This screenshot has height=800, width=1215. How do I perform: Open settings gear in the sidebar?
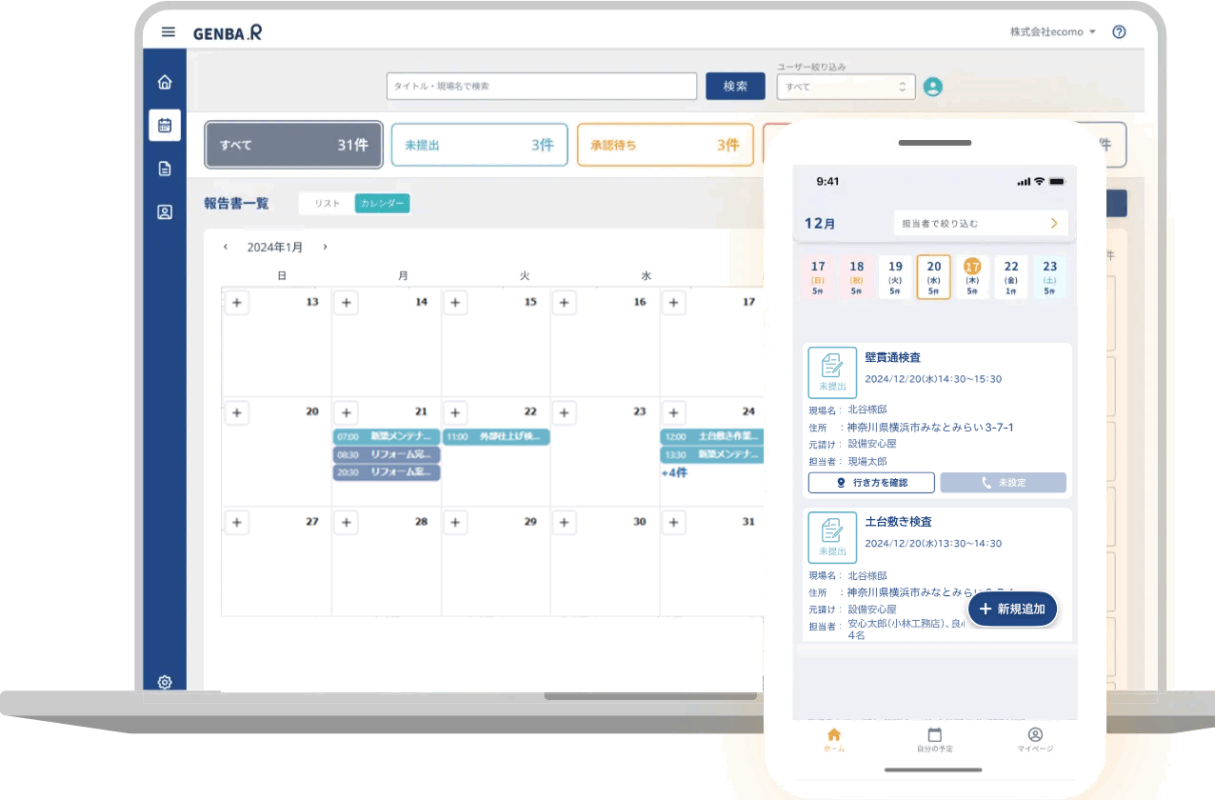tap(165, 682)
